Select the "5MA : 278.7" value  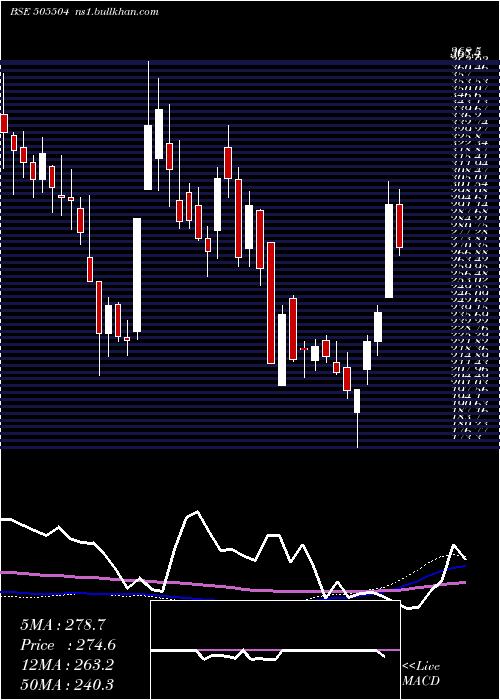pos(63,625)
